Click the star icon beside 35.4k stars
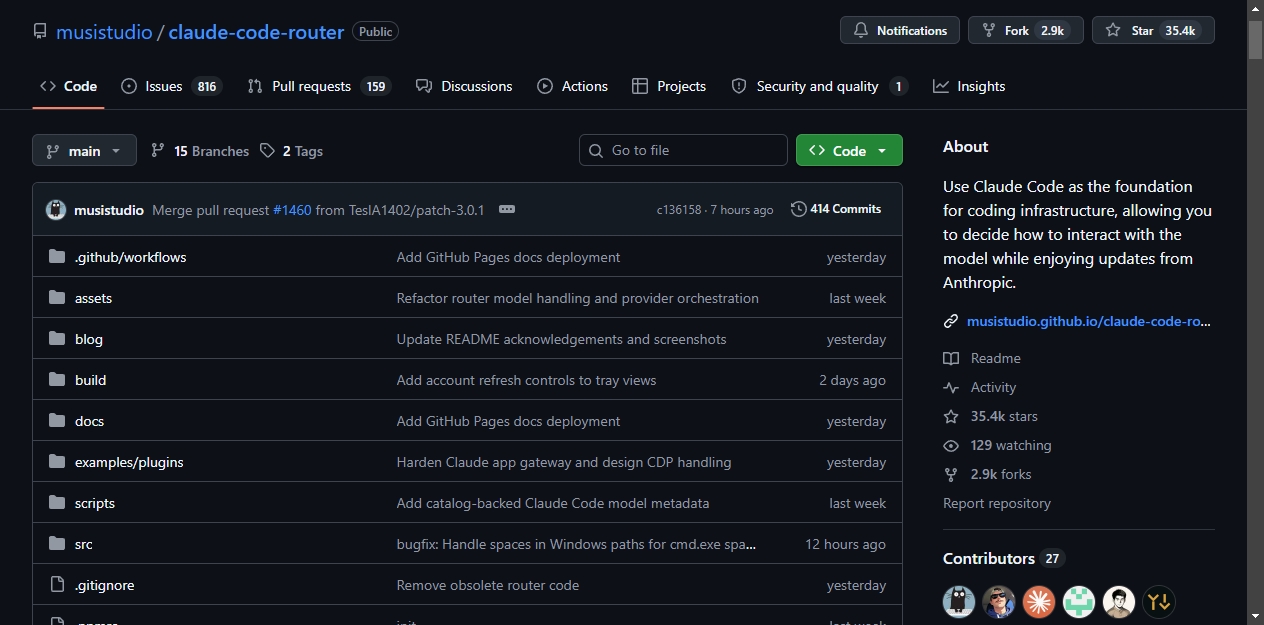Viewport: 1264px width, 625px height. pyautogui.click(x=951, y=416)
